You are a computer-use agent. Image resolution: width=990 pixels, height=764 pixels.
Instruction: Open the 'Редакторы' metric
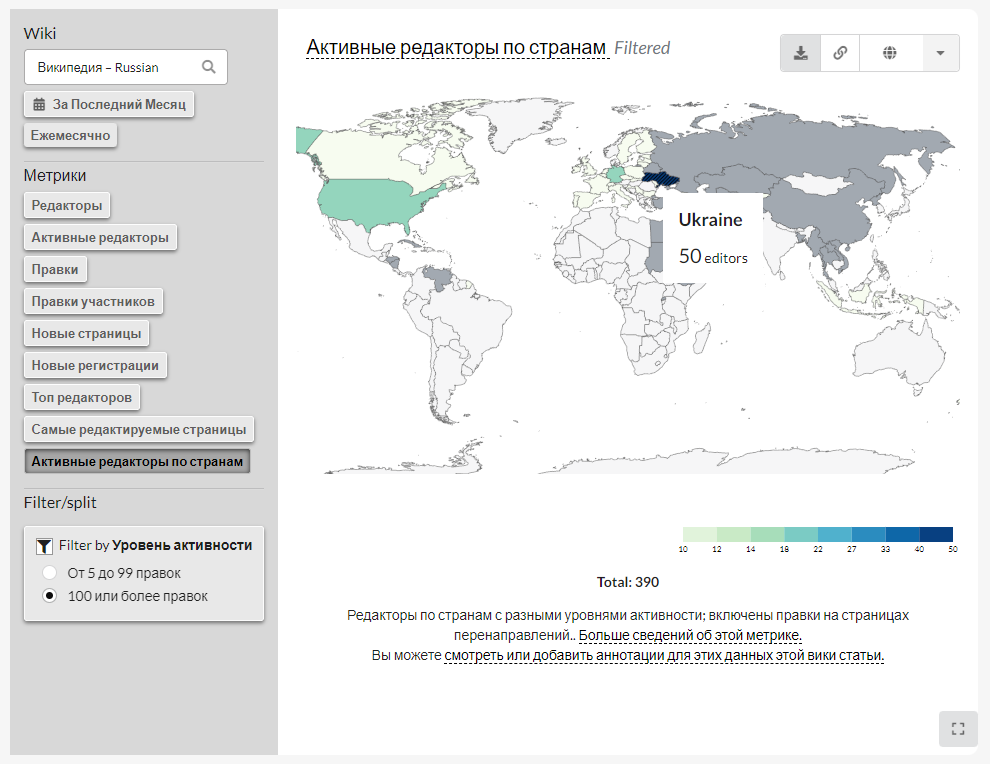coord(67,206)
